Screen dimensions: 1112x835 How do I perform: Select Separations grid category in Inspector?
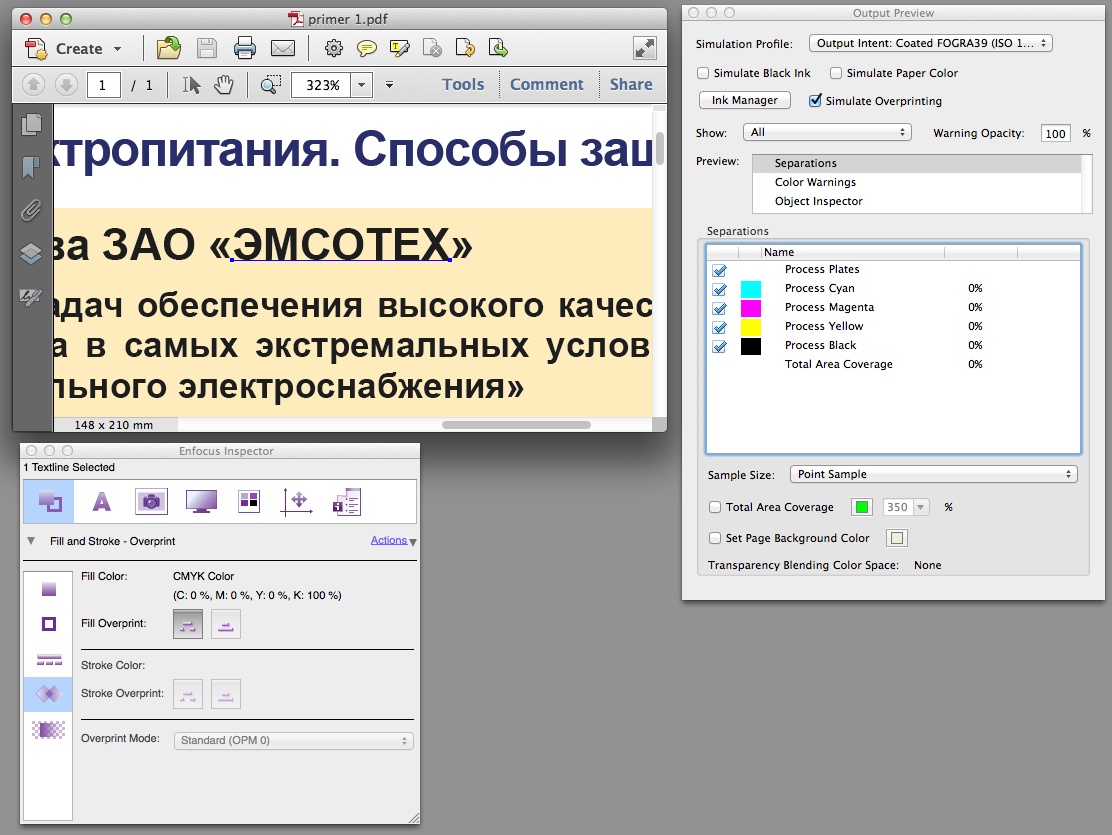(x=249, y=502)
